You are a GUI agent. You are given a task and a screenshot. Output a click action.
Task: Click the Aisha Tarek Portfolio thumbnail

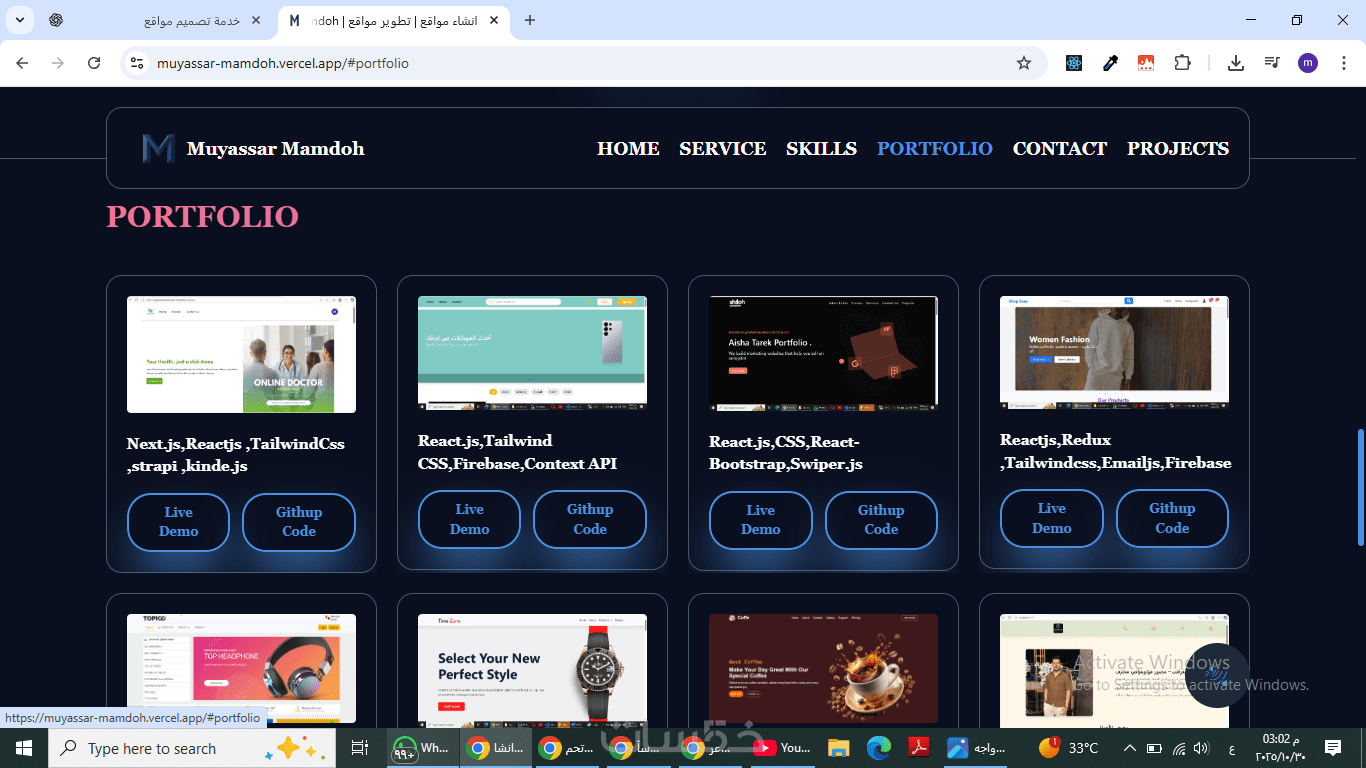[x=823, y=353]
